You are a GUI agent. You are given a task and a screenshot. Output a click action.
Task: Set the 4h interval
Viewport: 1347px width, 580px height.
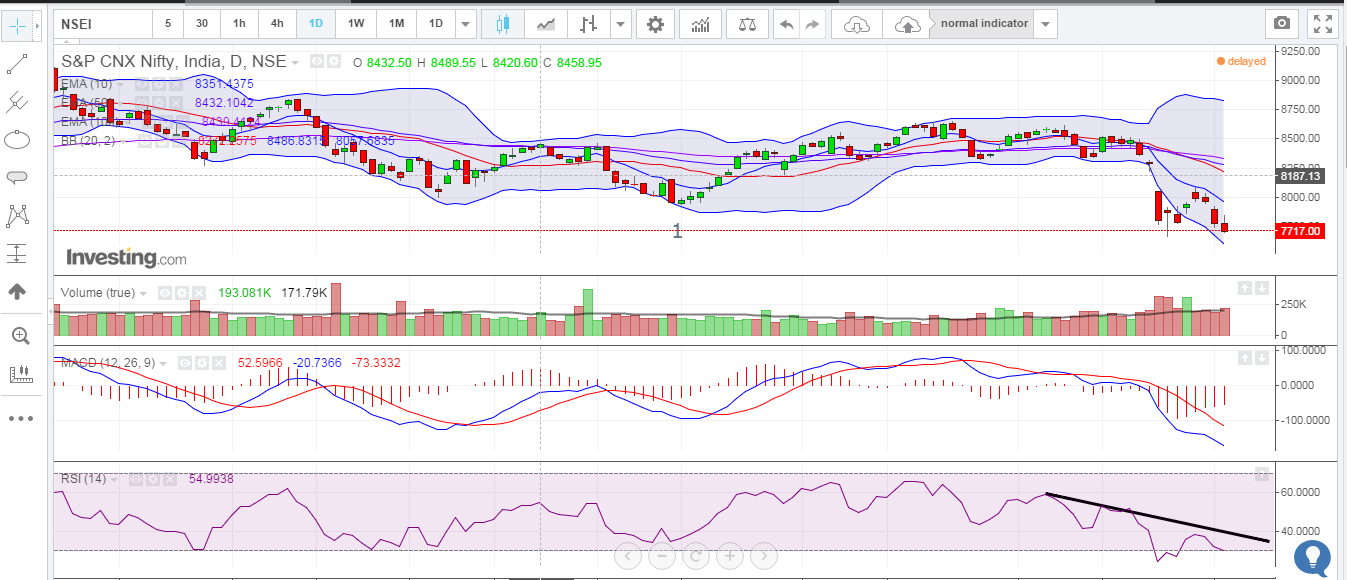coord(276,23)
